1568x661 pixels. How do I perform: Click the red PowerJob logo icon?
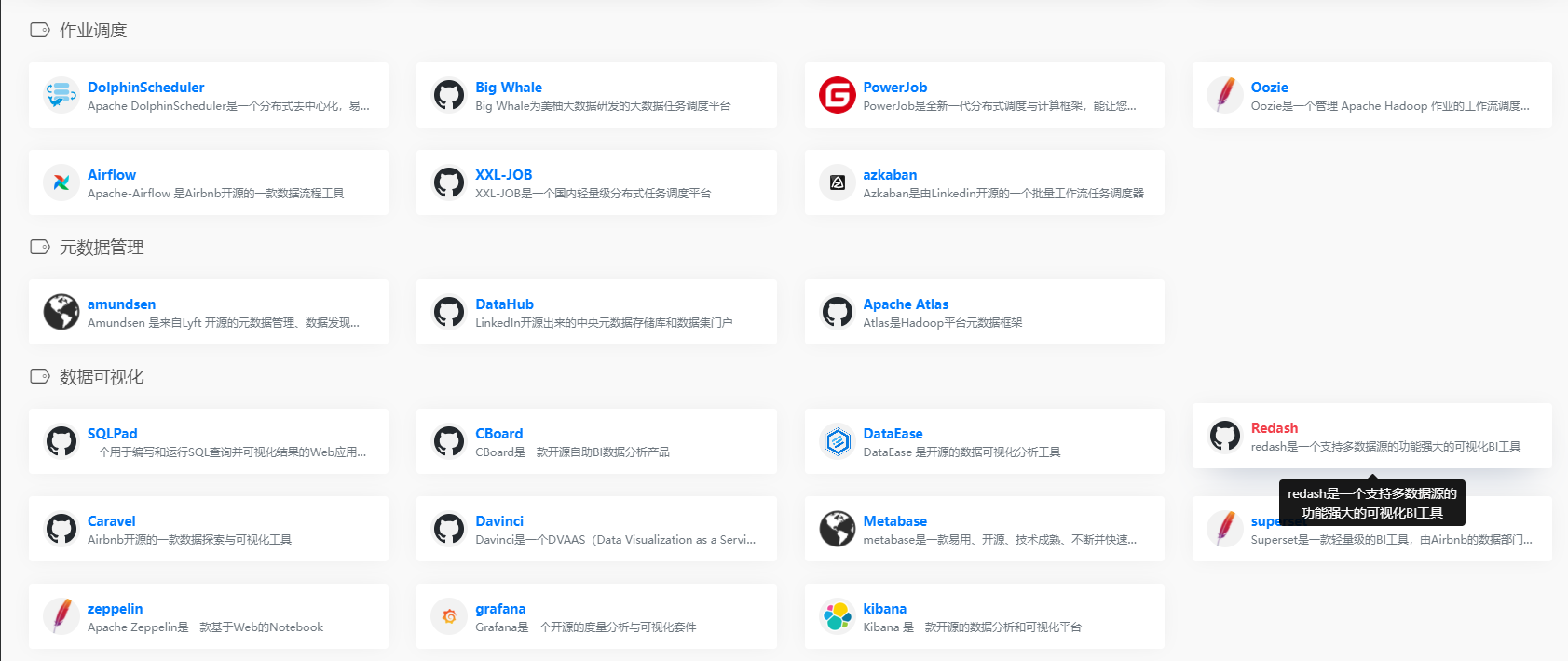(x=838, y=95)
